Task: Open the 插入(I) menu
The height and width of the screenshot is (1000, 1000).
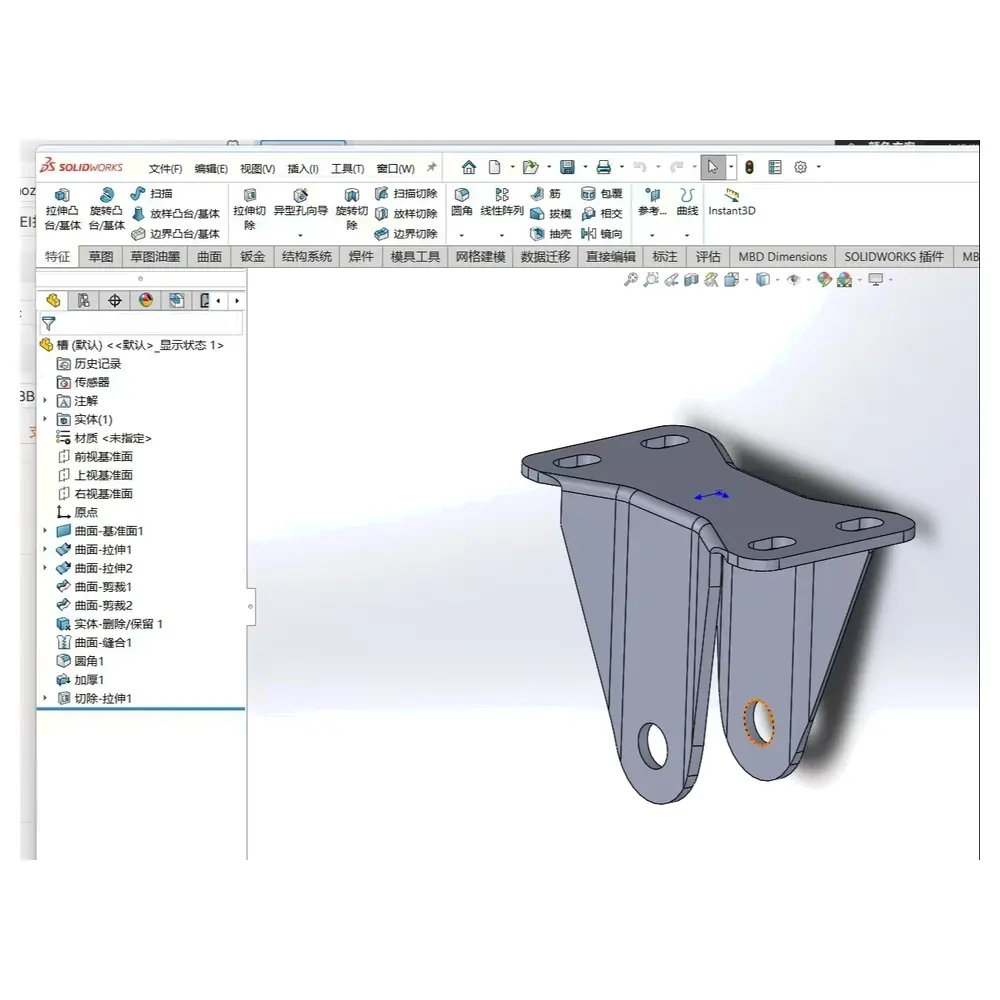Action: click(303, 169)
